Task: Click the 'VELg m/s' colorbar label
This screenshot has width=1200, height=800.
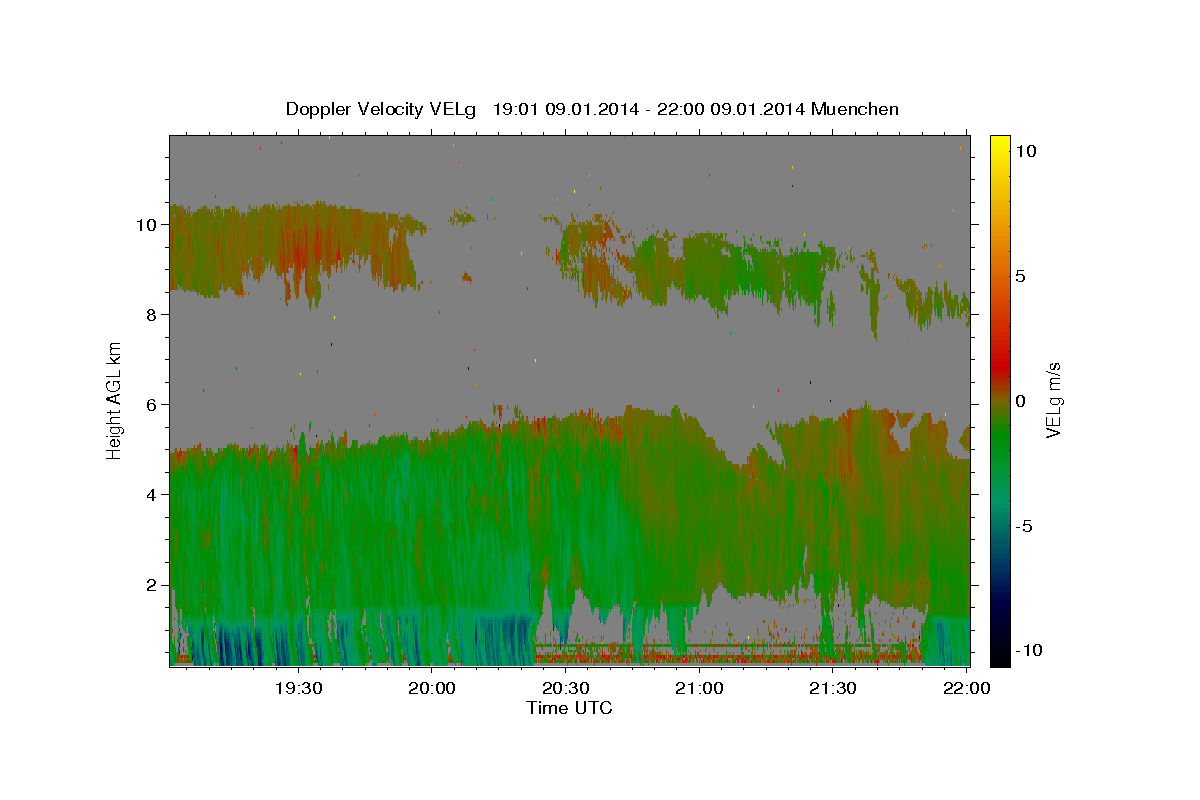Action: pos(1054,401)
